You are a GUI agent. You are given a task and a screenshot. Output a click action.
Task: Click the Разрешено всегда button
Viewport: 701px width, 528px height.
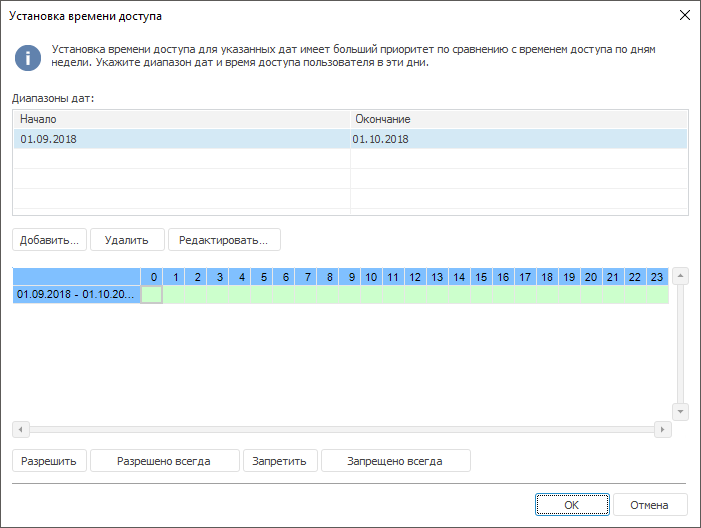point(164,461)
